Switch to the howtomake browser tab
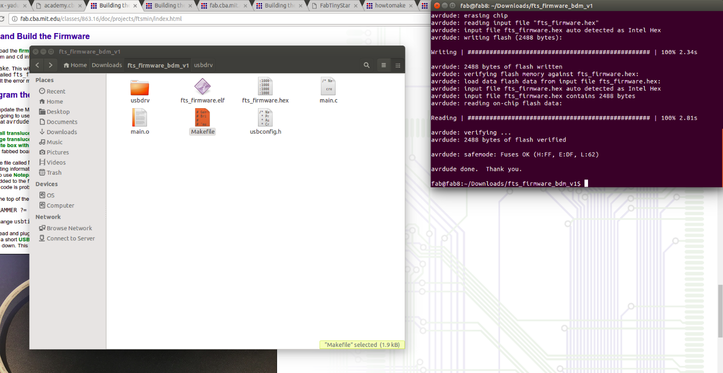Viewport: 723px width, 373px height. (389, 6)
